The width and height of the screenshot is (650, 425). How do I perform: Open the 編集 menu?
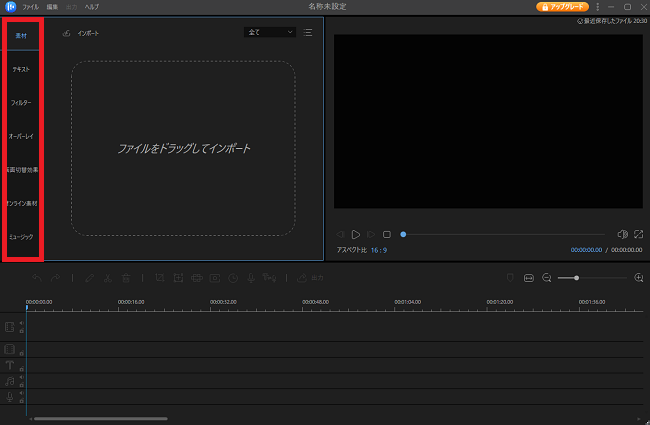point(52,7)
